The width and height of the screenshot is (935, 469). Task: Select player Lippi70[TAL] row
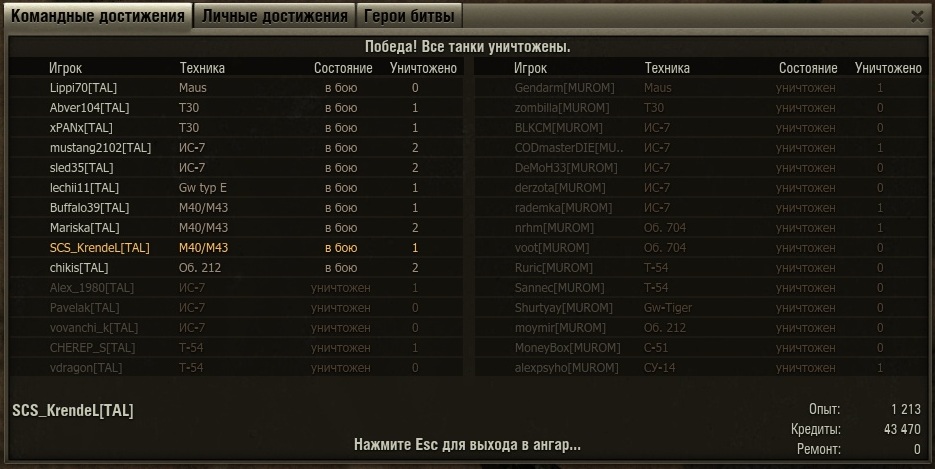tap(236, 88)
